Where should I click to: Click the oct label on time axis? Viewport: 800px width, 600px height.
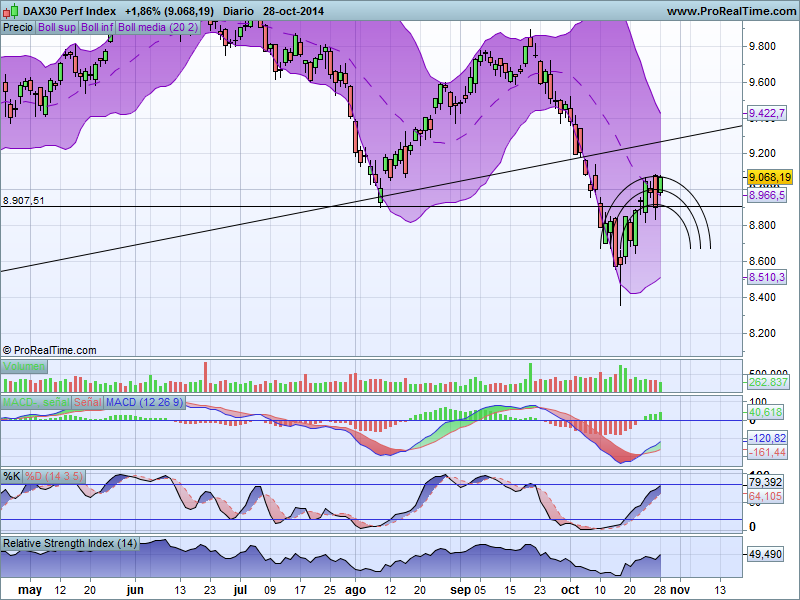click(x=570, y=590)
